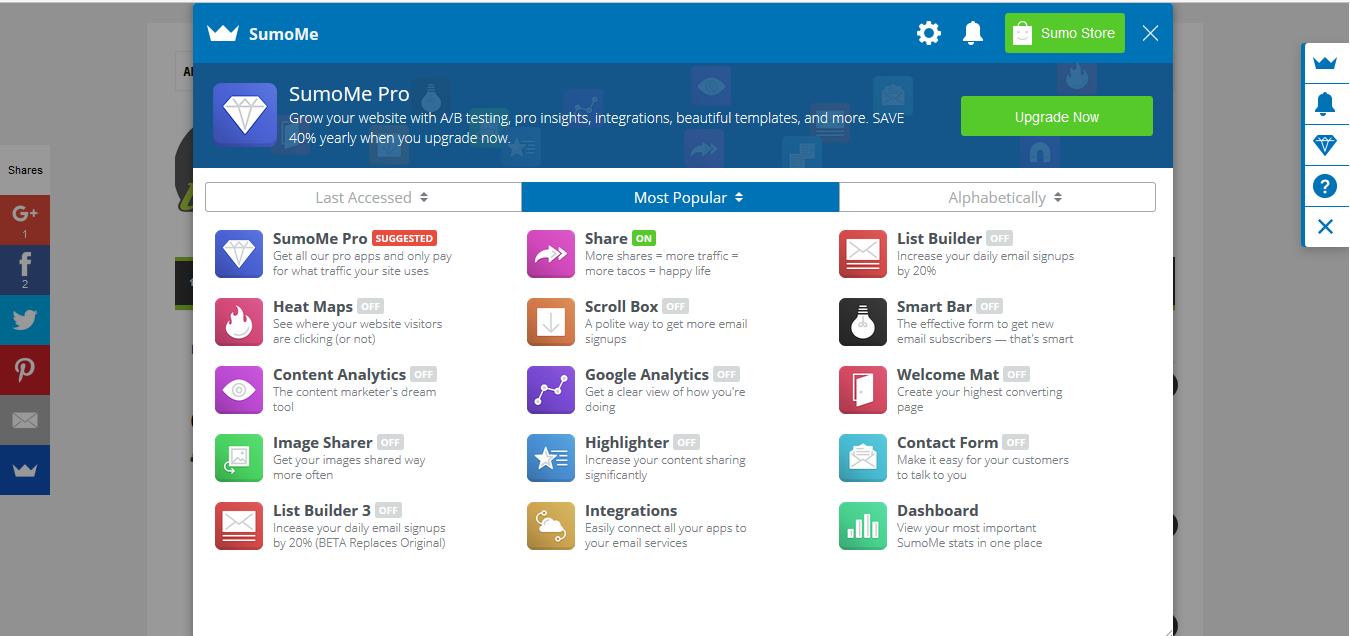Open the List Builder app icon
1350x636 pixels.
[x=863, y=254]
